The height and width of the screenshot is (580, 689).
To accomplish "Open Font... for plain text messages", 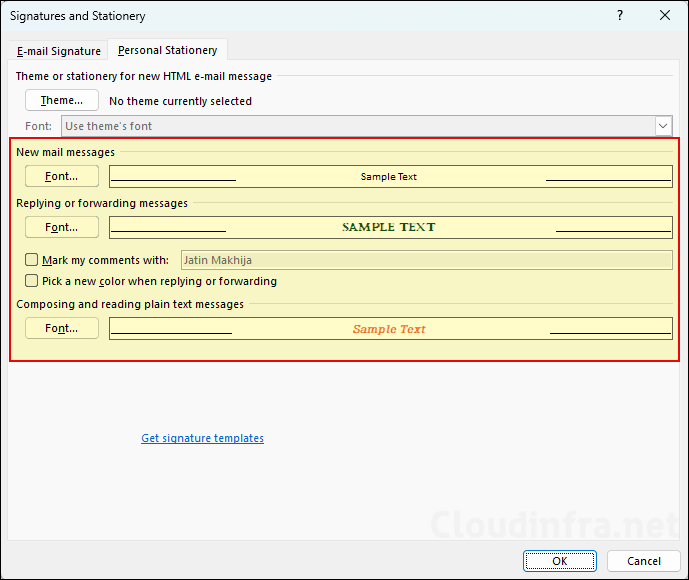I will click(x=62, y=328).
